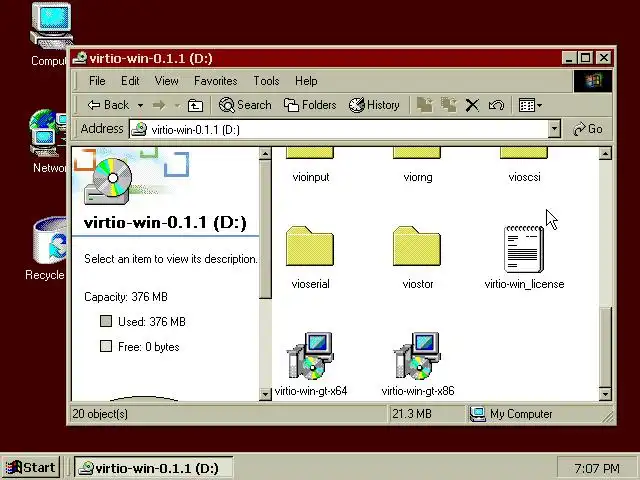Image resolution: width=640 pixels, height=480 pixels.
Task: Open the View menu
Action: coord(167,81)
